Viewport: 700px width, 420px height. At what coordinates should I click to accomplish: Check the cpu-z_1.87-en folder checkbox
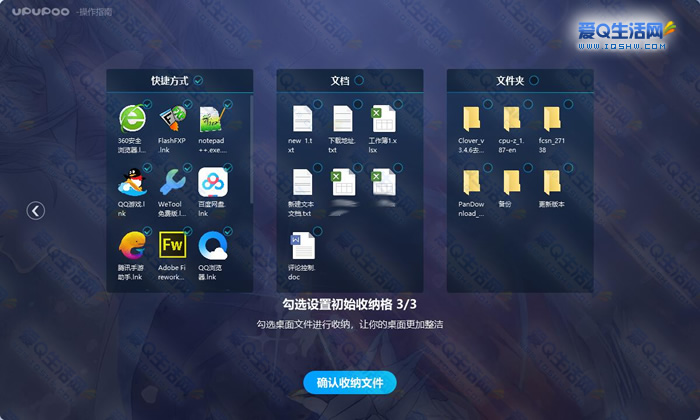(x=528, y=104)
